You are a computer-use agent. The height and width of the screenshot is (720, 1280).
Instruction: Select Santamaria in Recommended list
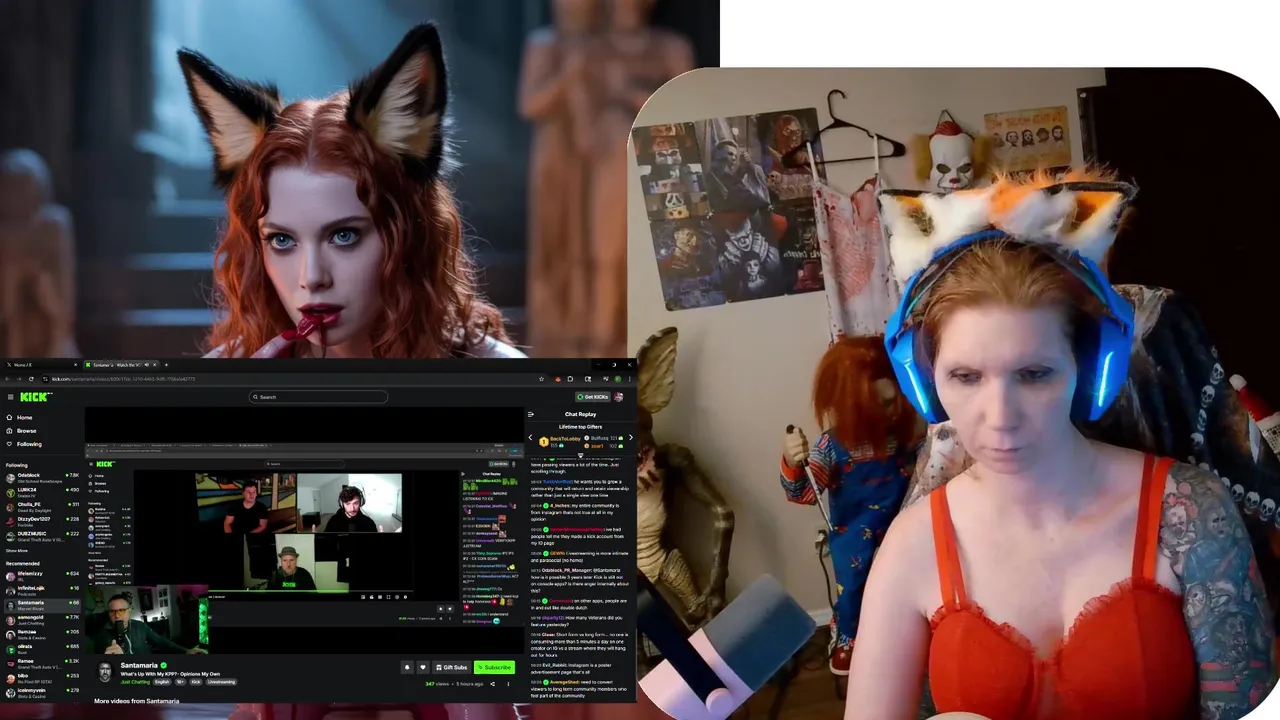point(42,604)
